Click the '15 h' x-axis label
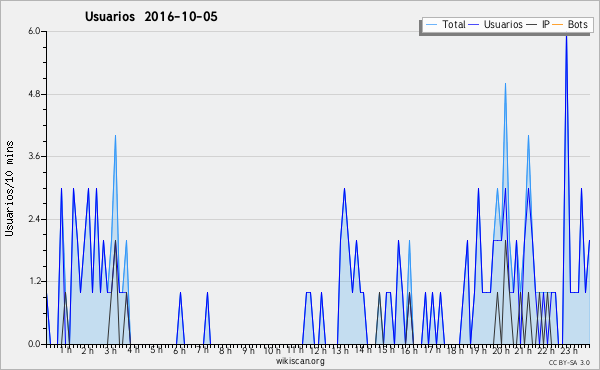Image resolution: width=600 pixels, height=370 pixels. [386, 350]
